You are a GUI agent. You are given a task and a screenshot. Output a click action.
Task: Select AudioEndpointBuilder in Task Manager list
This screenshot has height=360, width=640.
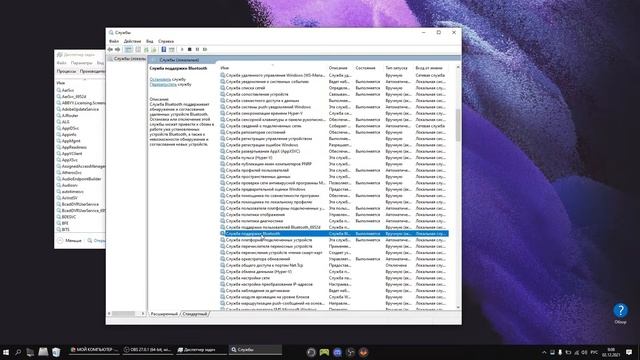click(80, 179)
